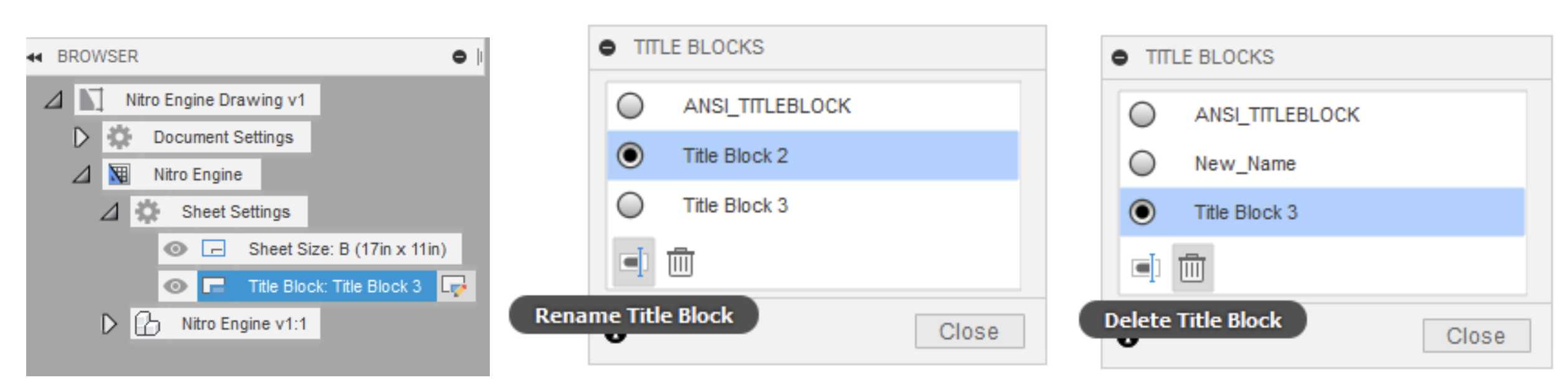Select ANSI_TITLEBLOCK radio button in the middle panel
The height and width of the screenshot is (390, 1568).
point(629,106)
